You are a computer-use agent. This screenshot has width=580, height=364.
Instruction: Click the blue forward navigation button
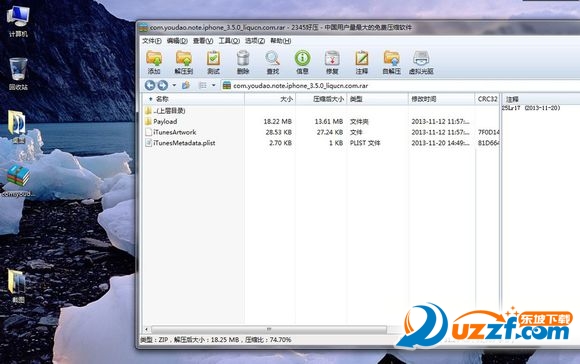[x=163, y=85]
